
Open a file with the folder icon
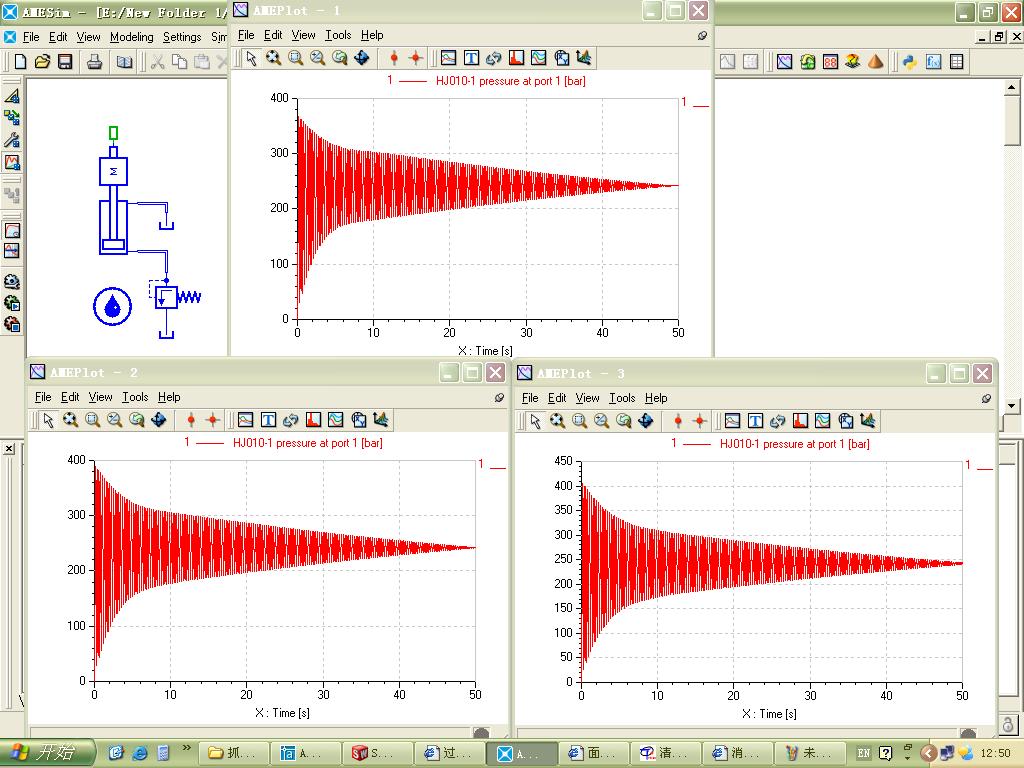tap(42, 62)
